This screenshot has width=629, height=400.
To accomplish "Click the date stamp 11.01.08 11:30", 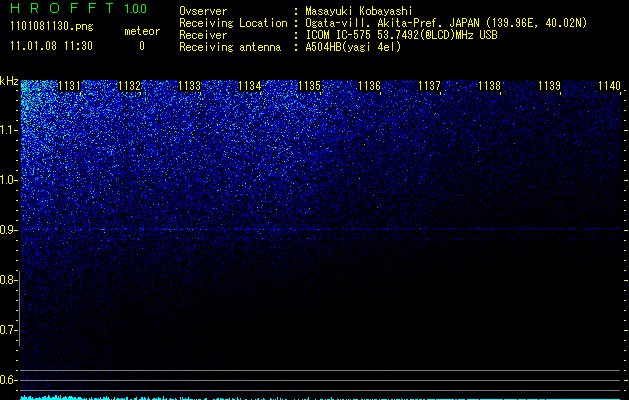I will [51, 46].
